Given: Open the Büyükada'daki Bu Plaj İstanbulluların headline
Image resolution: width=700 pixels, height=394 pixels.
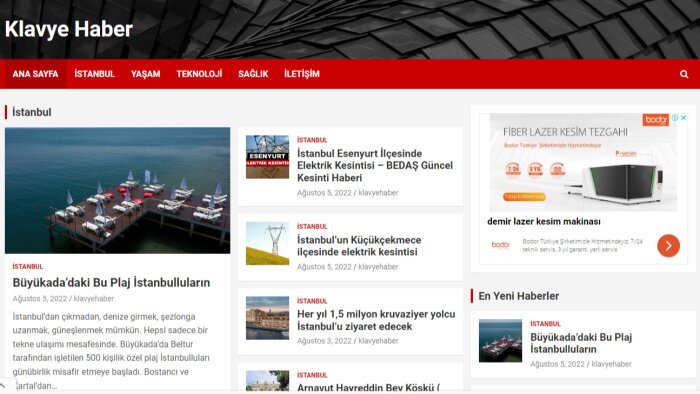Looking at the screenshot, I should (x=111, y=282).
